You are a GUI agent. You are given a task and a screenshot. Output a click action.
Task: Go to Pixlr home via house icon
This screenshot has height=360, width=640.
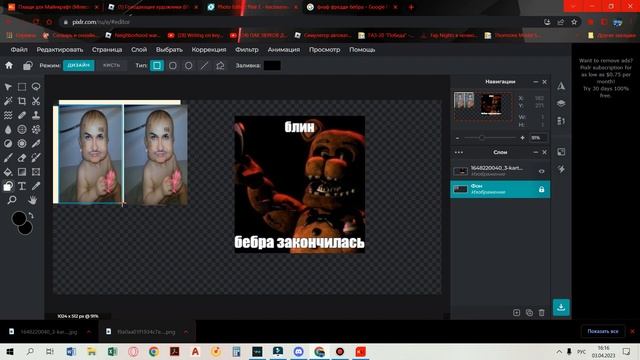9,65
